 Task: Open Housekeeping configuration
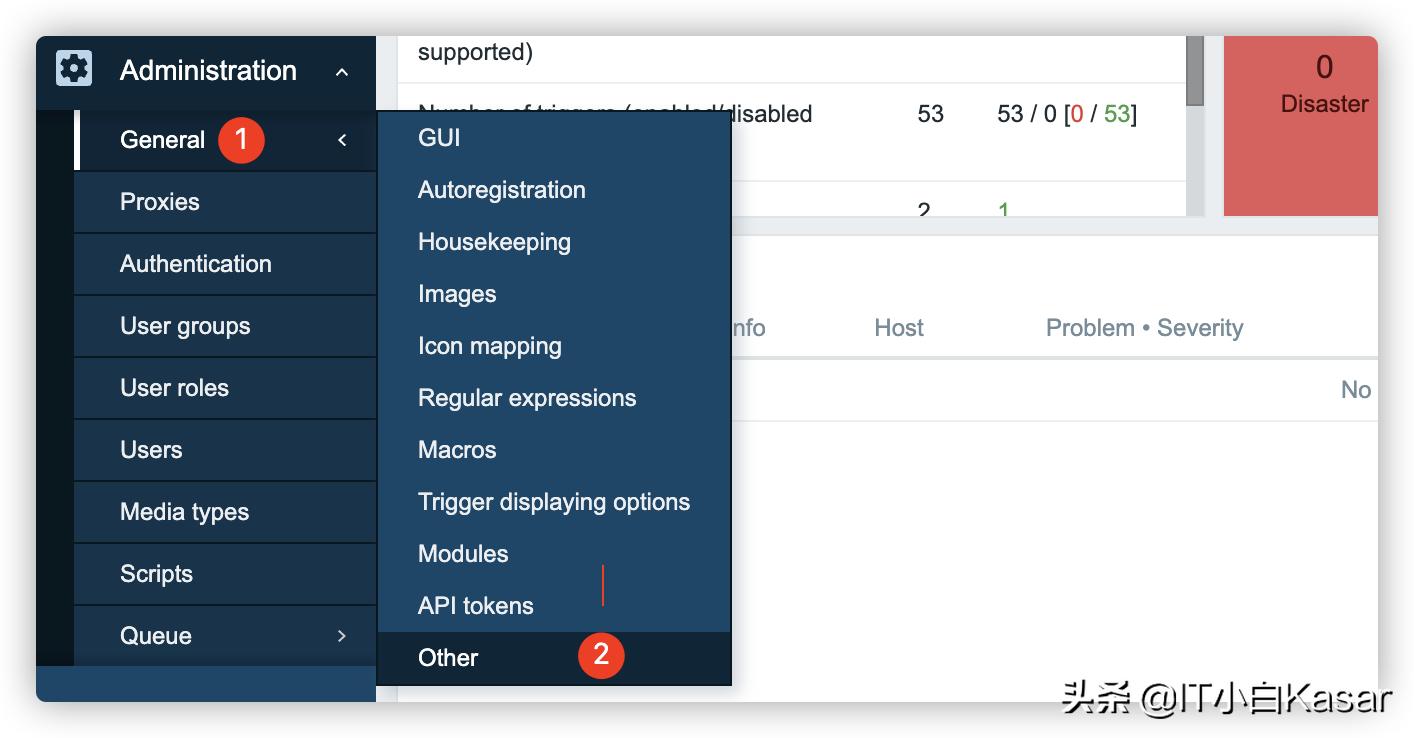(x=494, y=241)
